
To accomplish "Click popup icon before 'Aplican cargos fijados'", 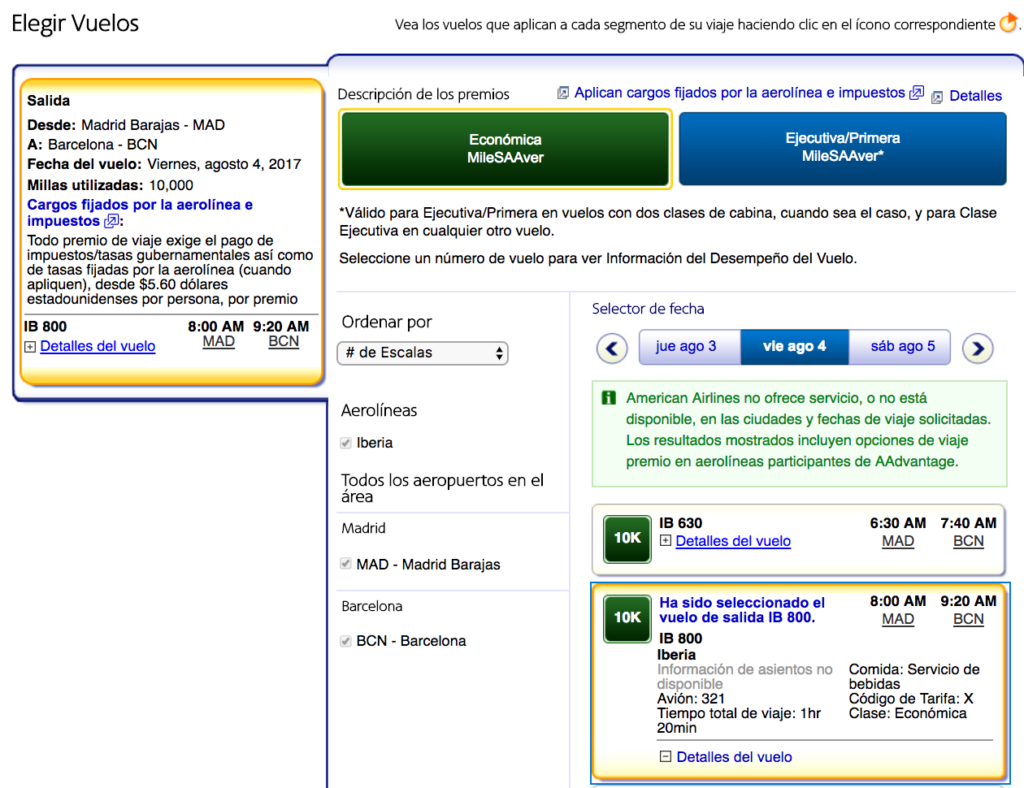I will [x=562, y=93].
